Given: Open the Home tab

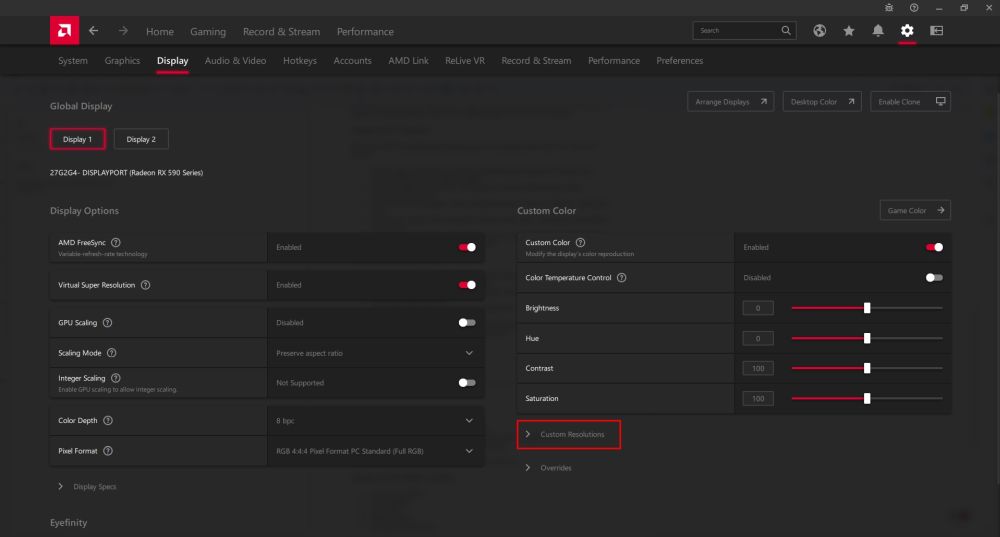Looking at the screenshot, I should click(x=159, y=31).
